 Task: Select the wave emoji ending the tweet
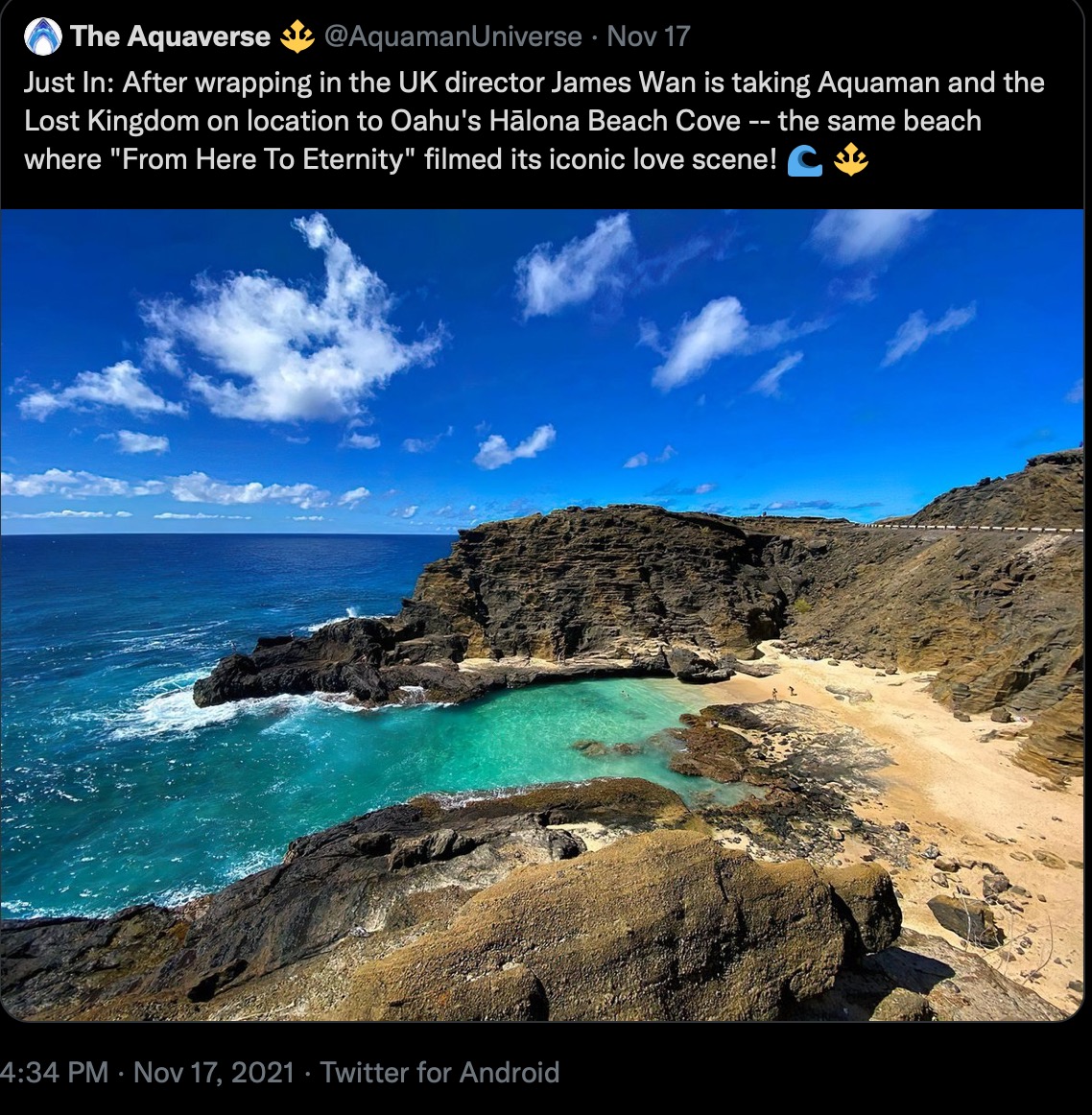pyautogui.click(x=805, y=161)
